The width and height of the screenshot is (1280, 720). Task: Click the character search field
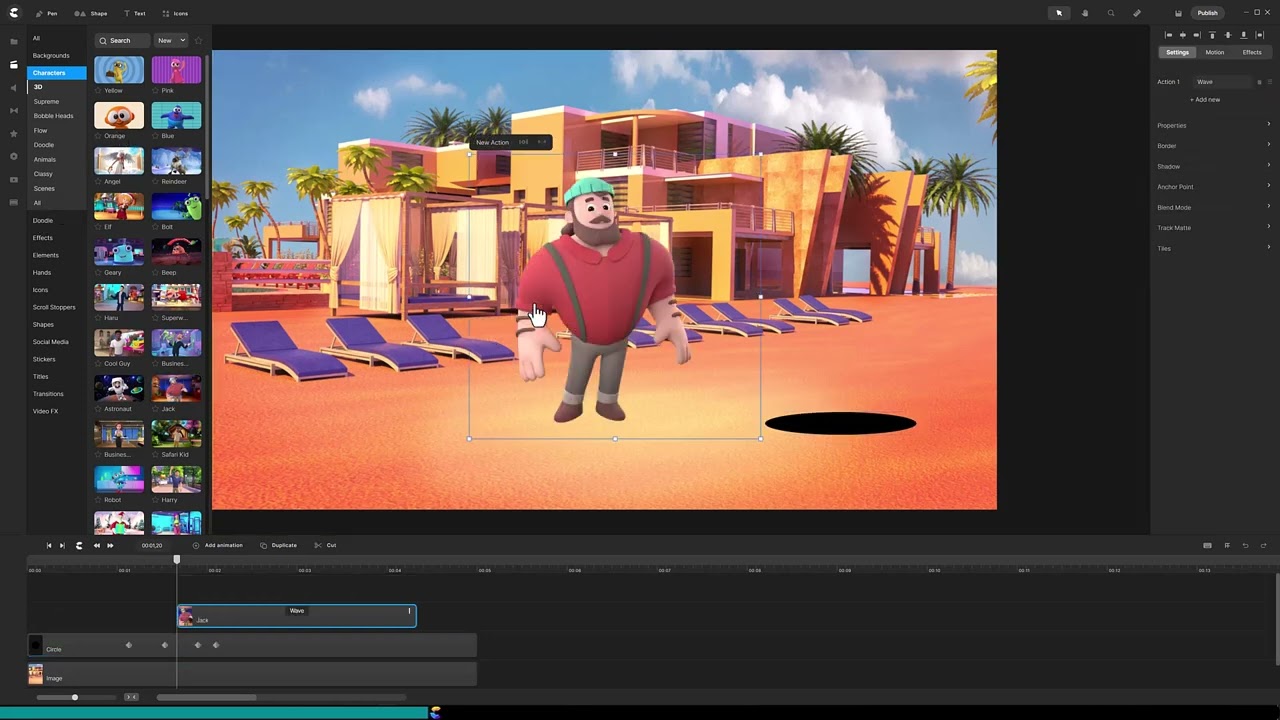click(x=122, y=40)
